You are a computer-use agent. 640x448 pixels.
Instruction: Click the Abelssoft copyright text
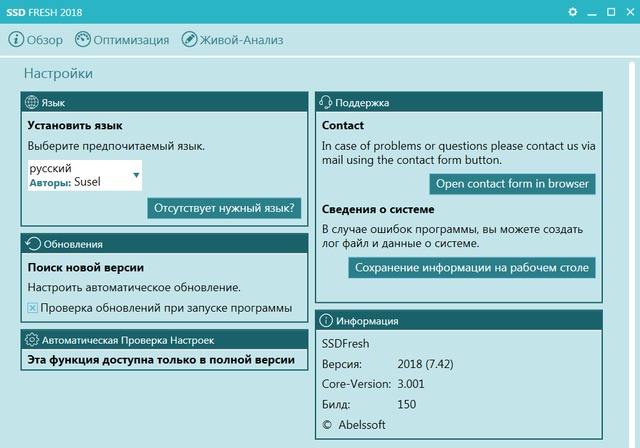point(353,424)
